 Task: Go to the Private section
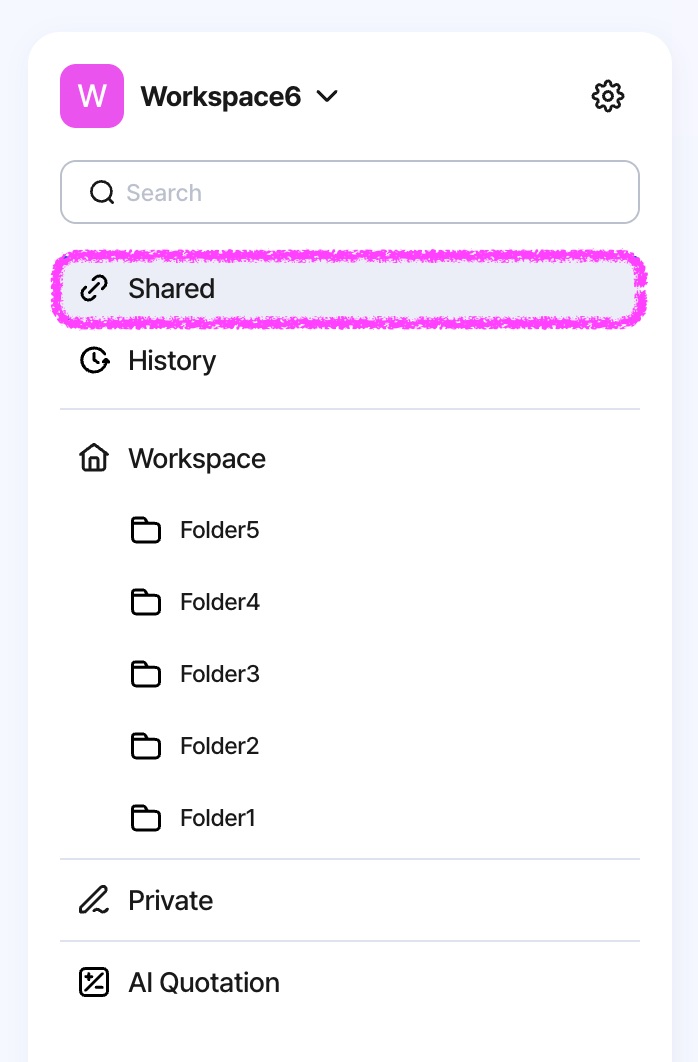[x=350, y=900]
